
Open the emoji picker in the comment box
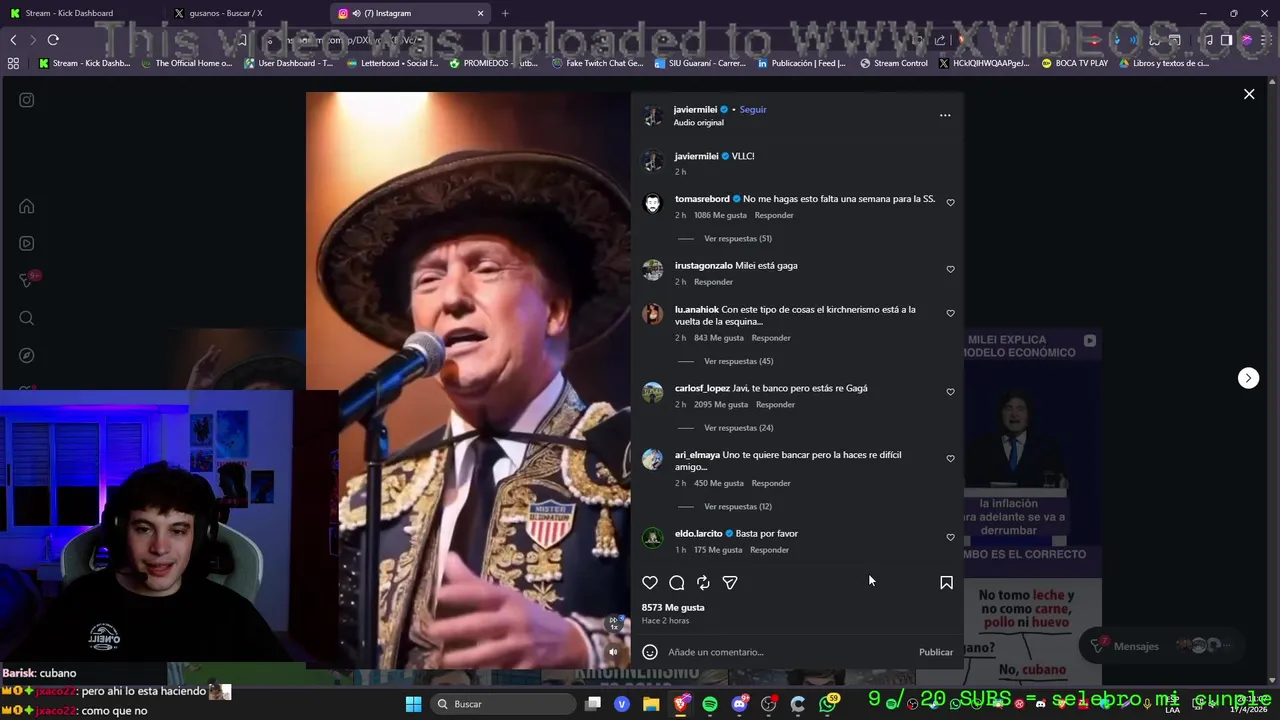650,652
